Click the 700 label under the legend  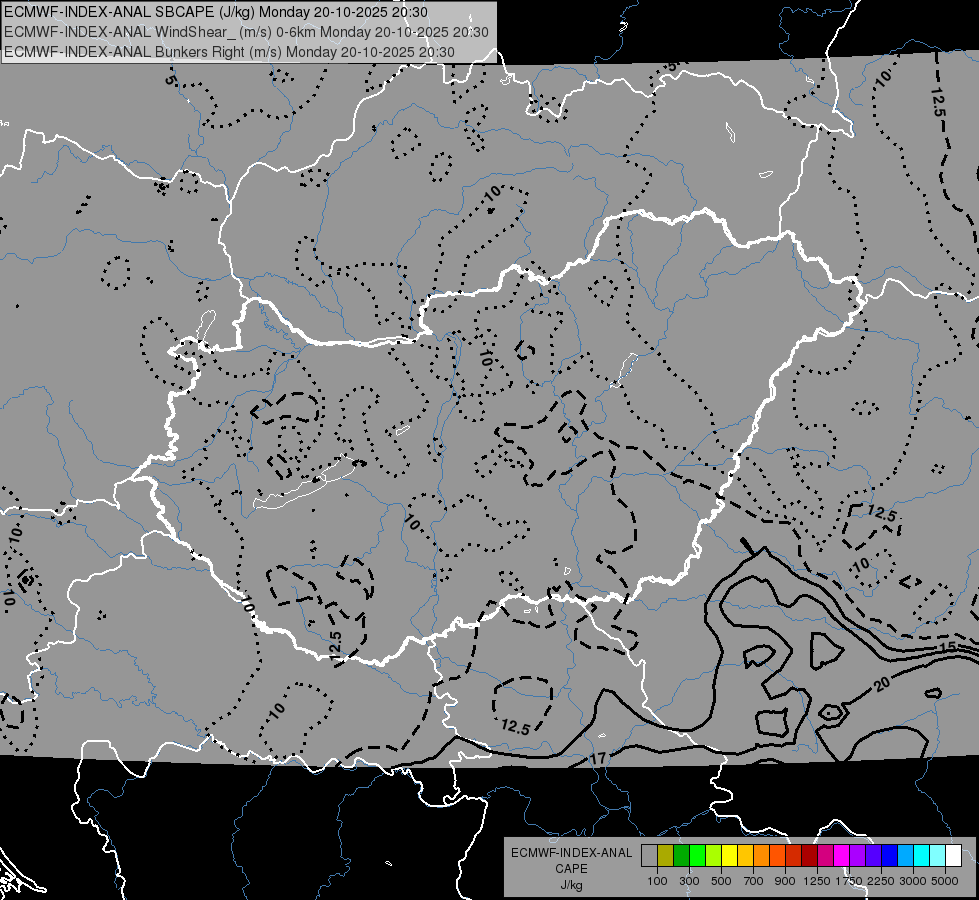pyautogui.click(x=753, y=881)
